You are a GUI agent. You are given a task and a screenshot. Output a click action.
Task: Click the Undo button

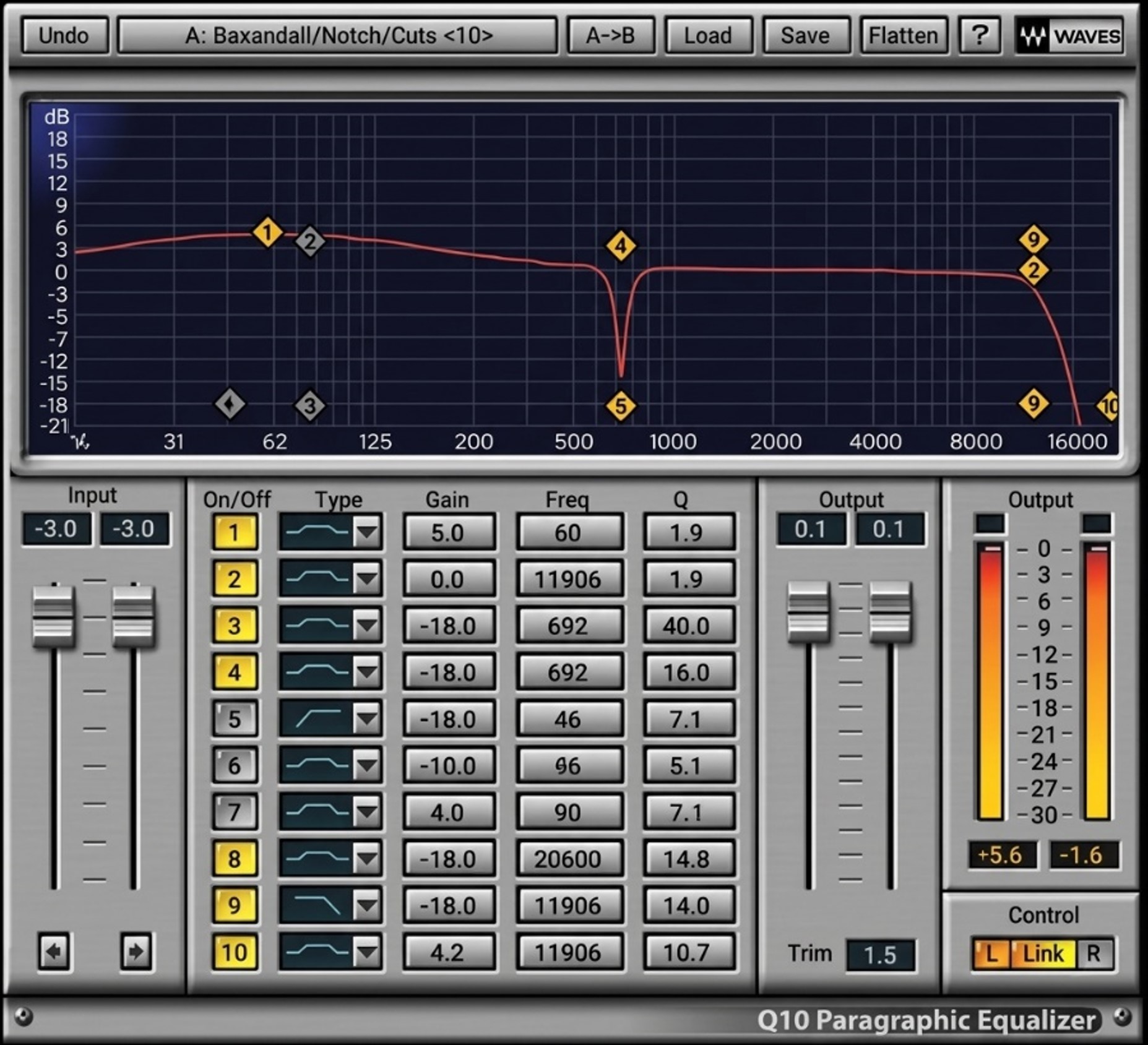(64, 35)
